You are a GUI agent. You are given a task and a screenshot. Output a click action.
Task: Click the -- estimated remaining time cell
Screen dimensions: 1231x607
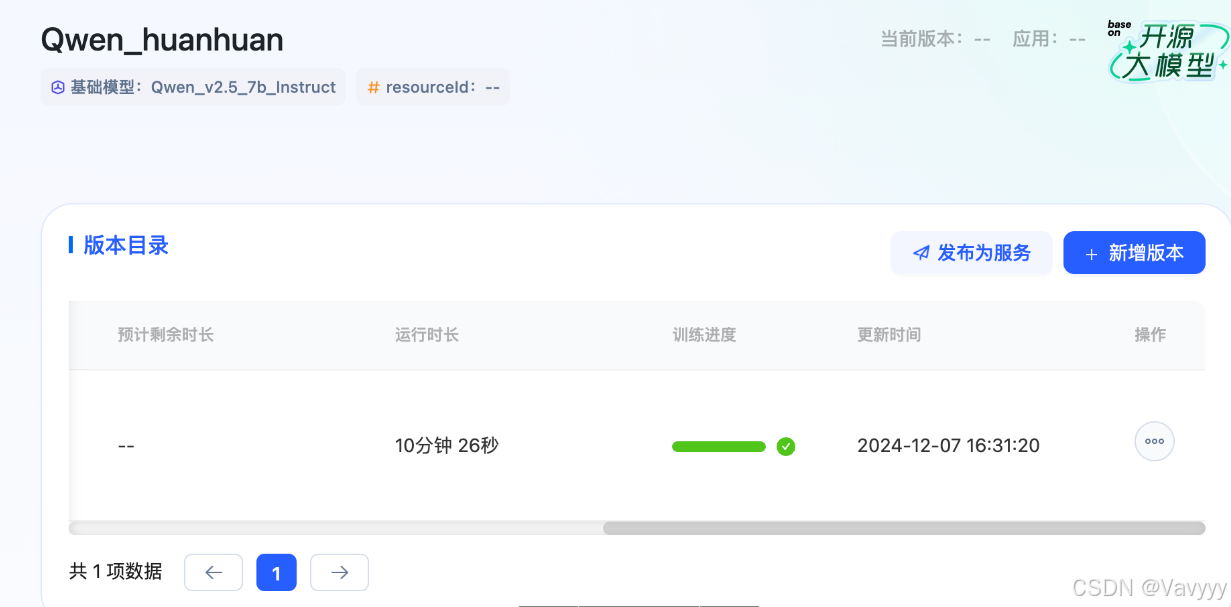coord(126,446)
